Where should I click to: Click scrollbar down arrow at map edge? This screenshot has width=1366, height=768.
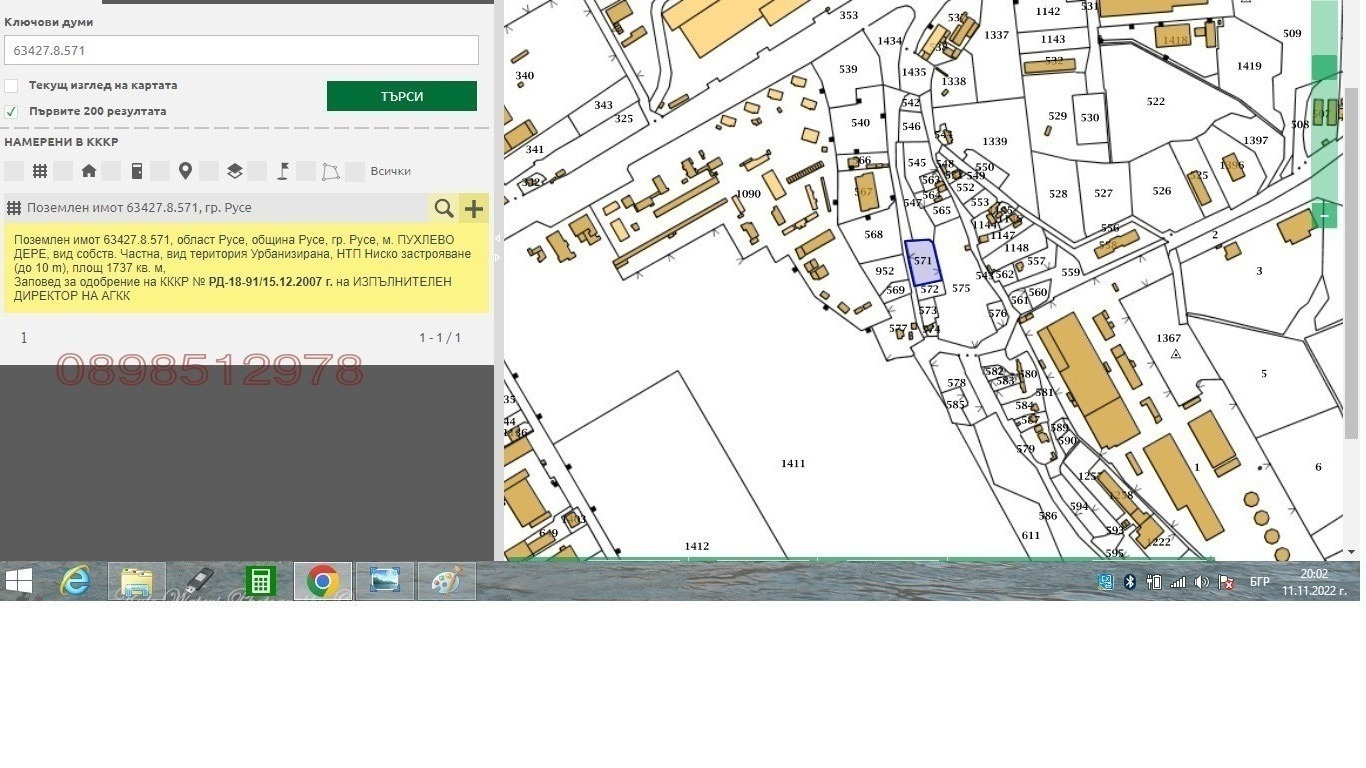(1351, 551)
